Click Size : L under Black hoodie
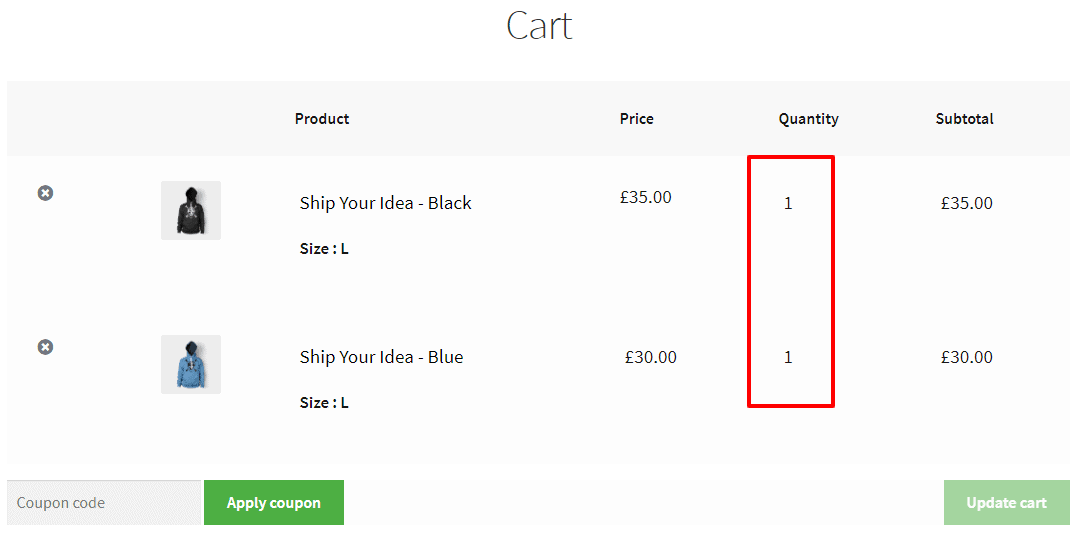This screenshot has width=1081, height=535. tap(324, 249)
